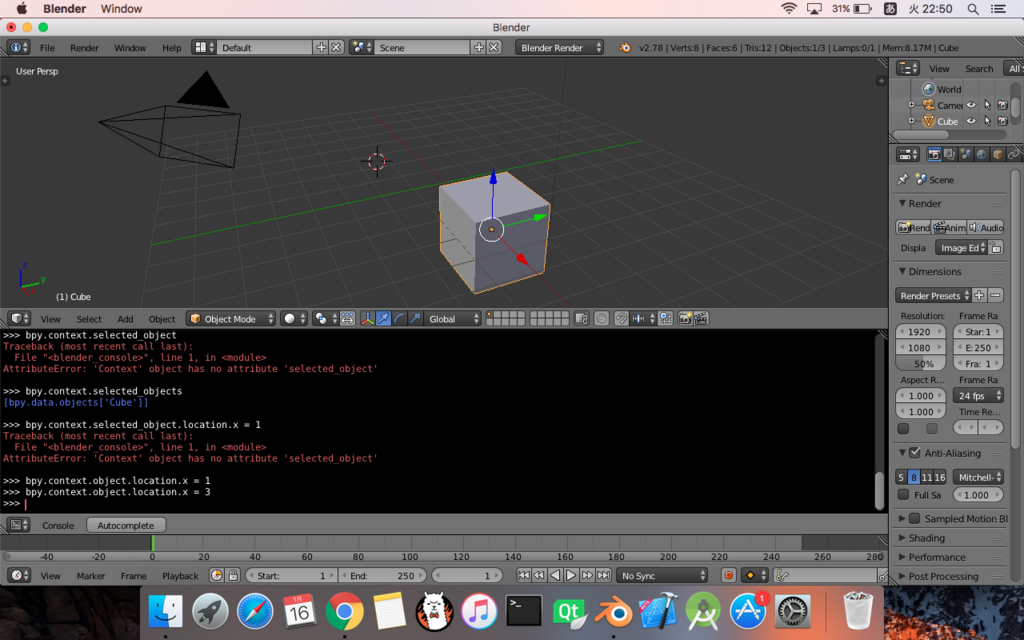This screenshot has height=640, width=1024.
Task: Toggle automatic keyframe record button
Action: 729,575
